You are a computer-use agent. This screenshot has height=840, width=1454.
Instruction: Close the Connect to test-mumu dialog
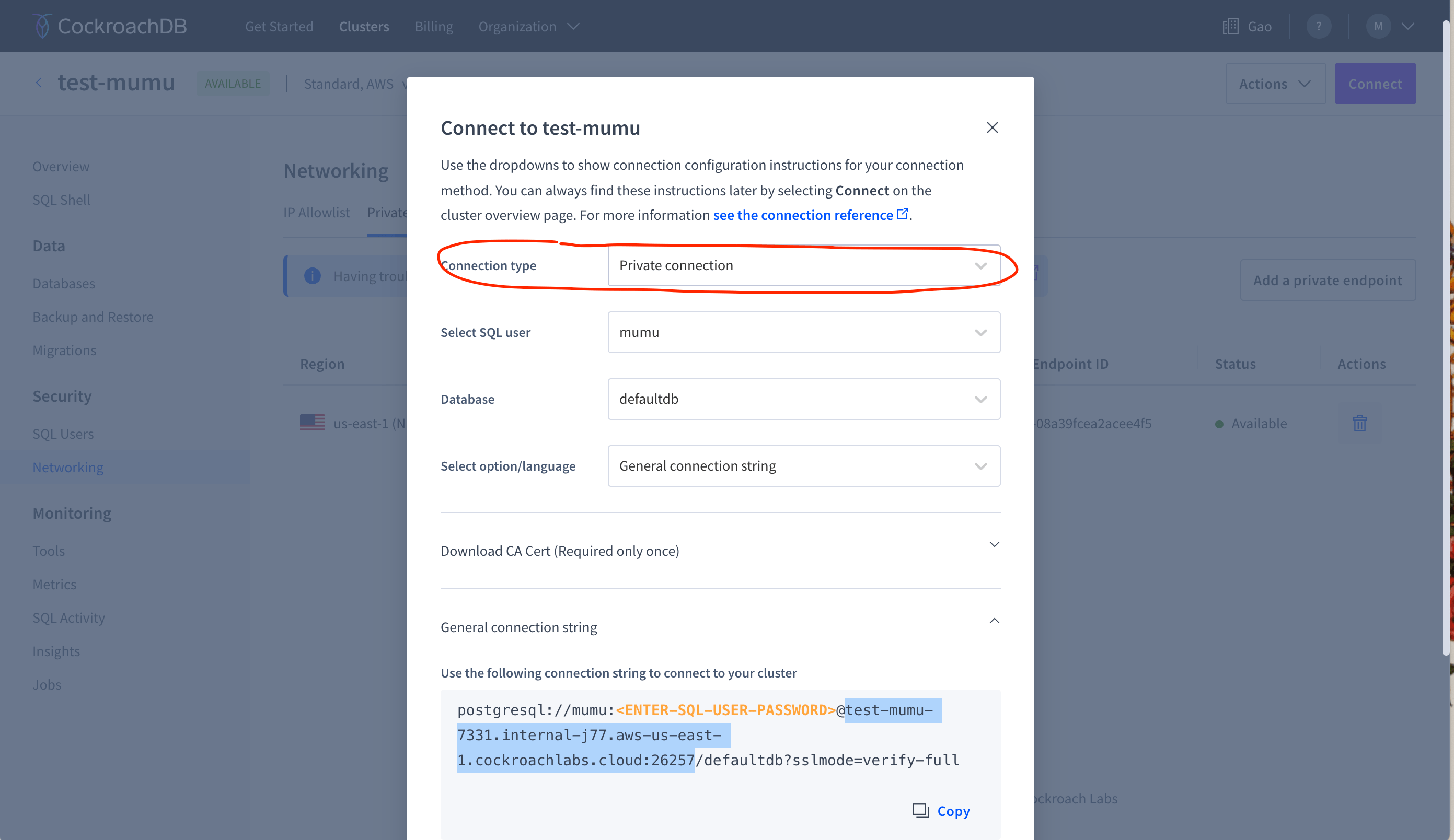[992, 127]
